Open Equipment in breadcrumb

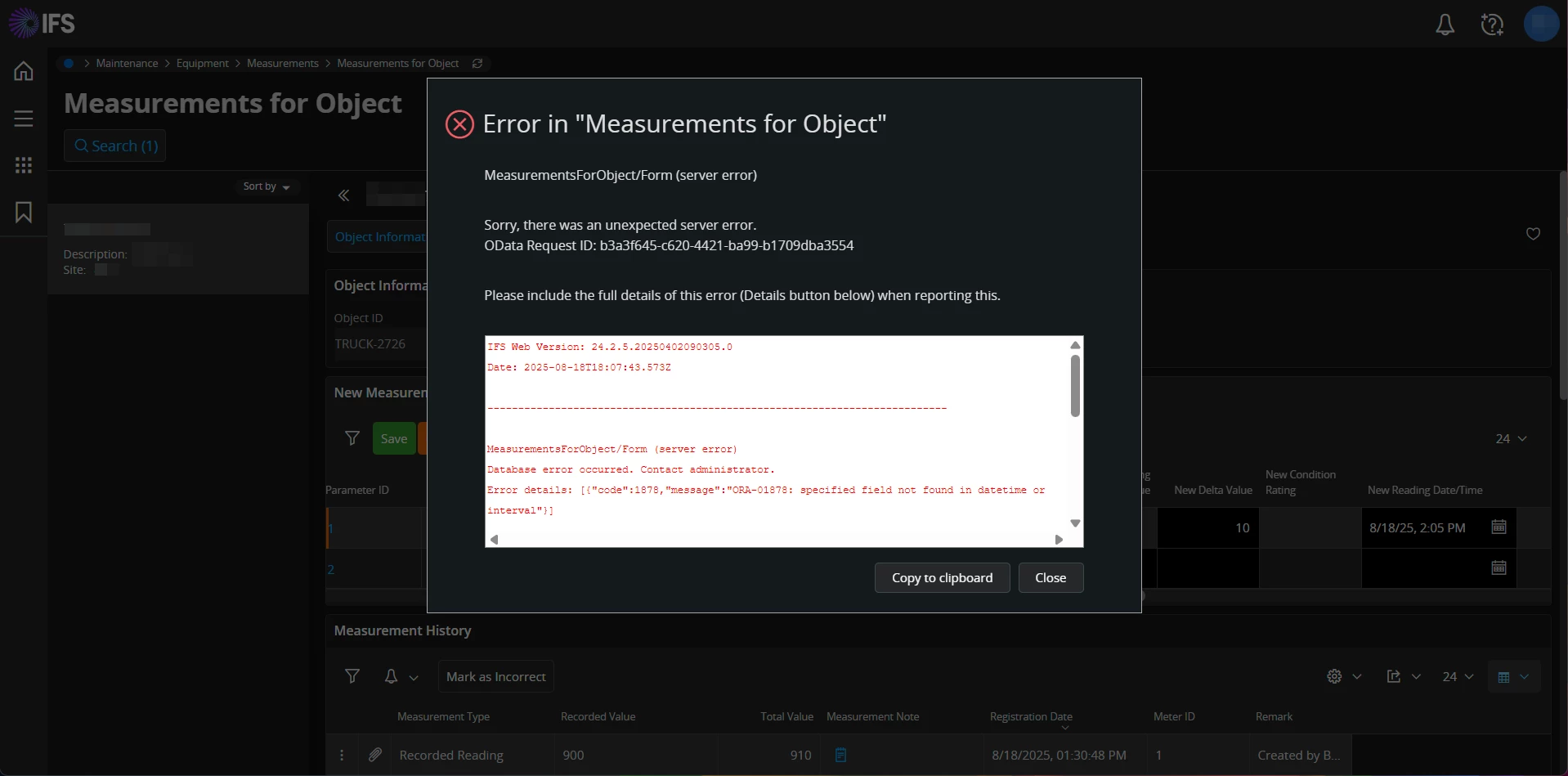203,63
